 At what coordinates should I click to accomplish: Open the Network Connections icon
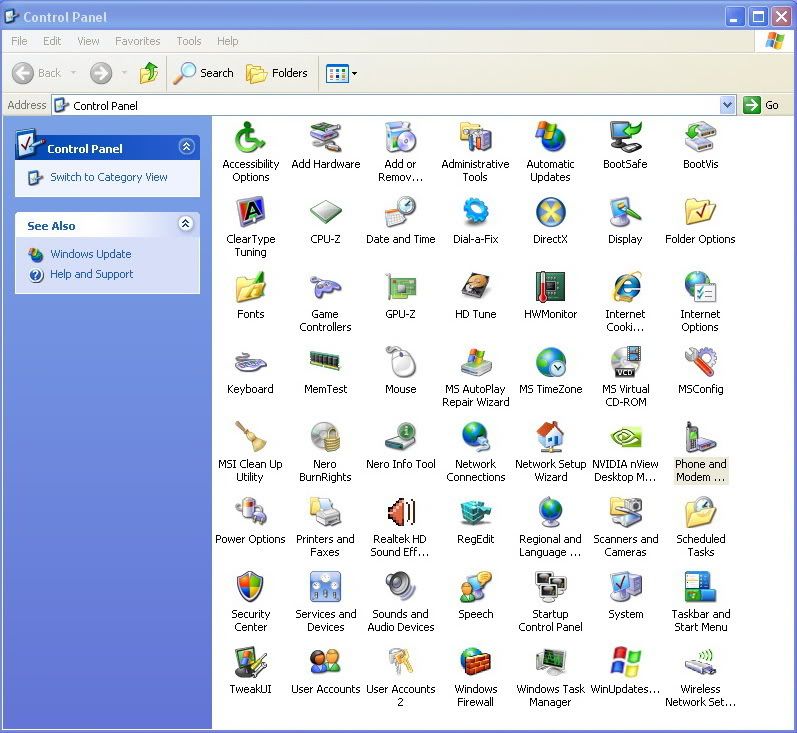point(475,437)
